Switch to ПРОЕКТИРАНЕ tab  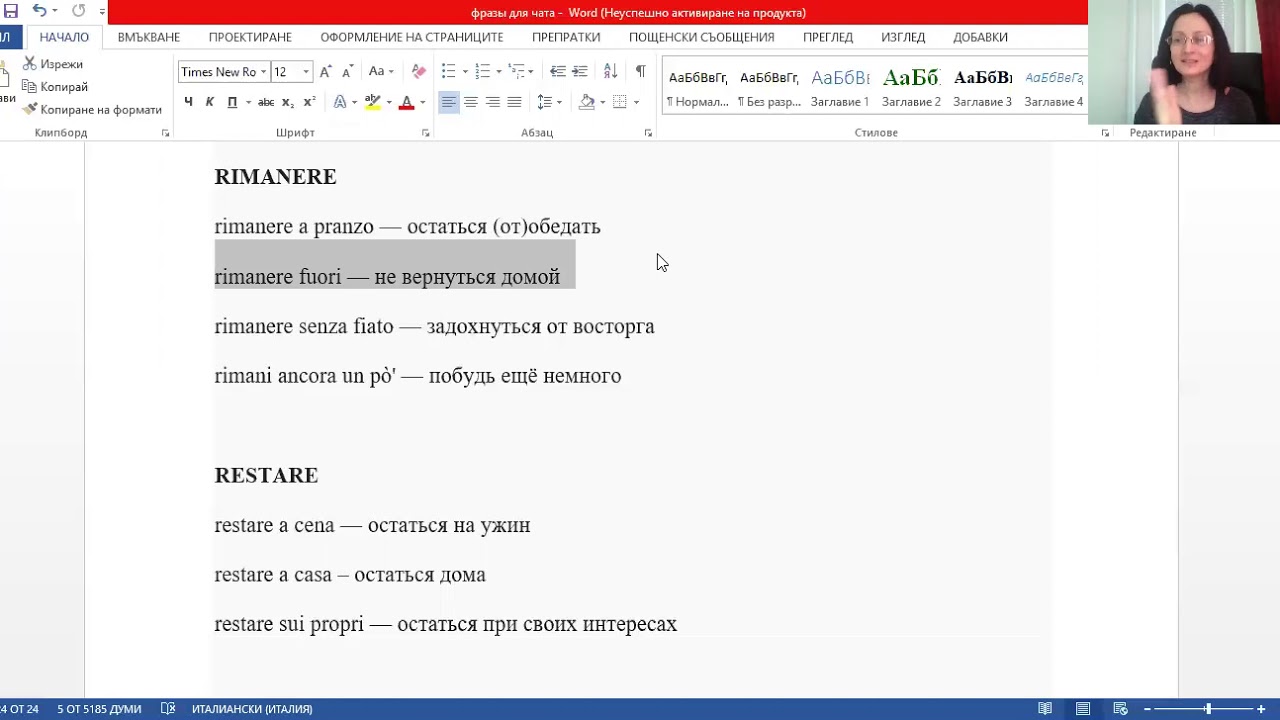click(250, 37)
